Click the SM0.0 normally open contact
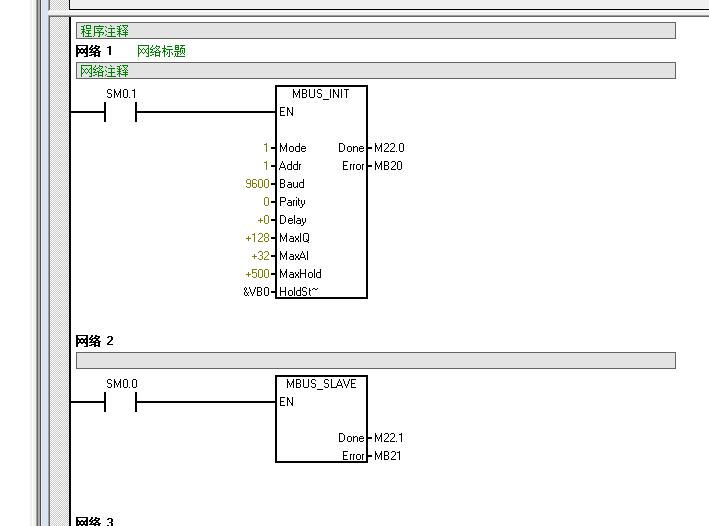 (x=120, y=402)
